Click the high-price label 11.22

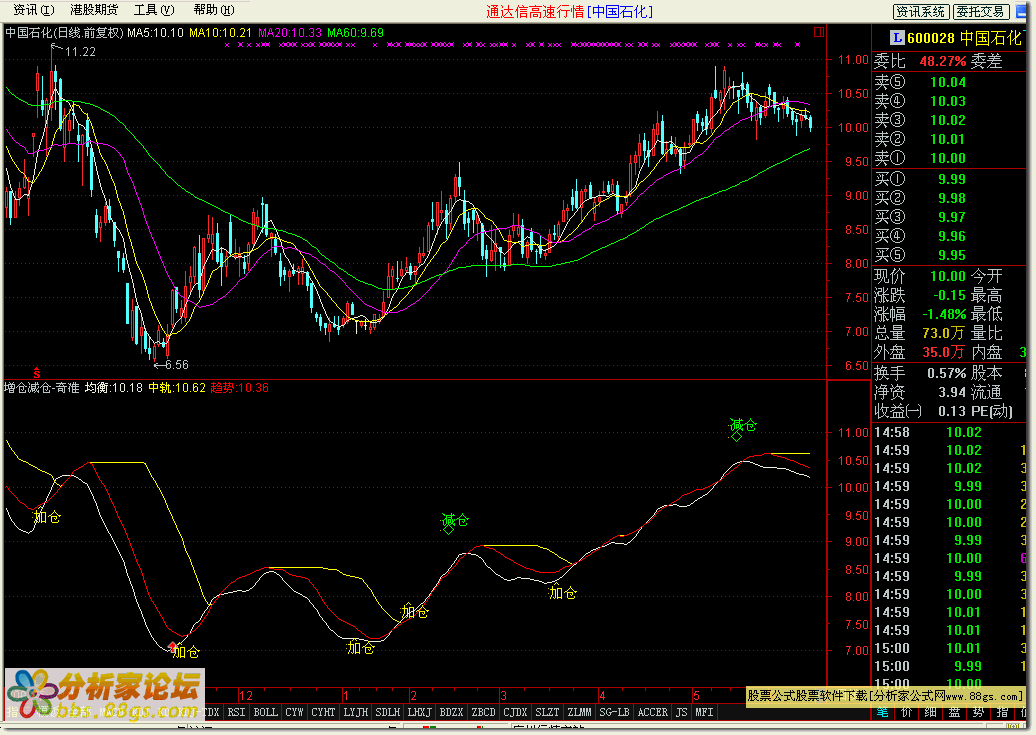80,52
